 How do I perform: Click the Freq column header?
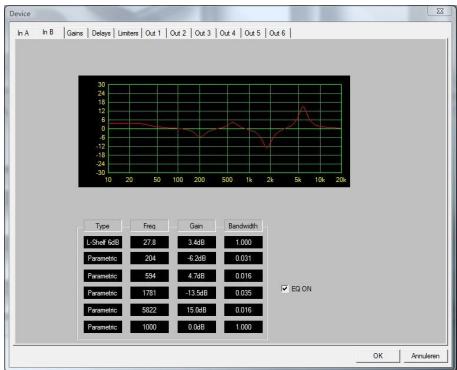[x=149, y=226]
